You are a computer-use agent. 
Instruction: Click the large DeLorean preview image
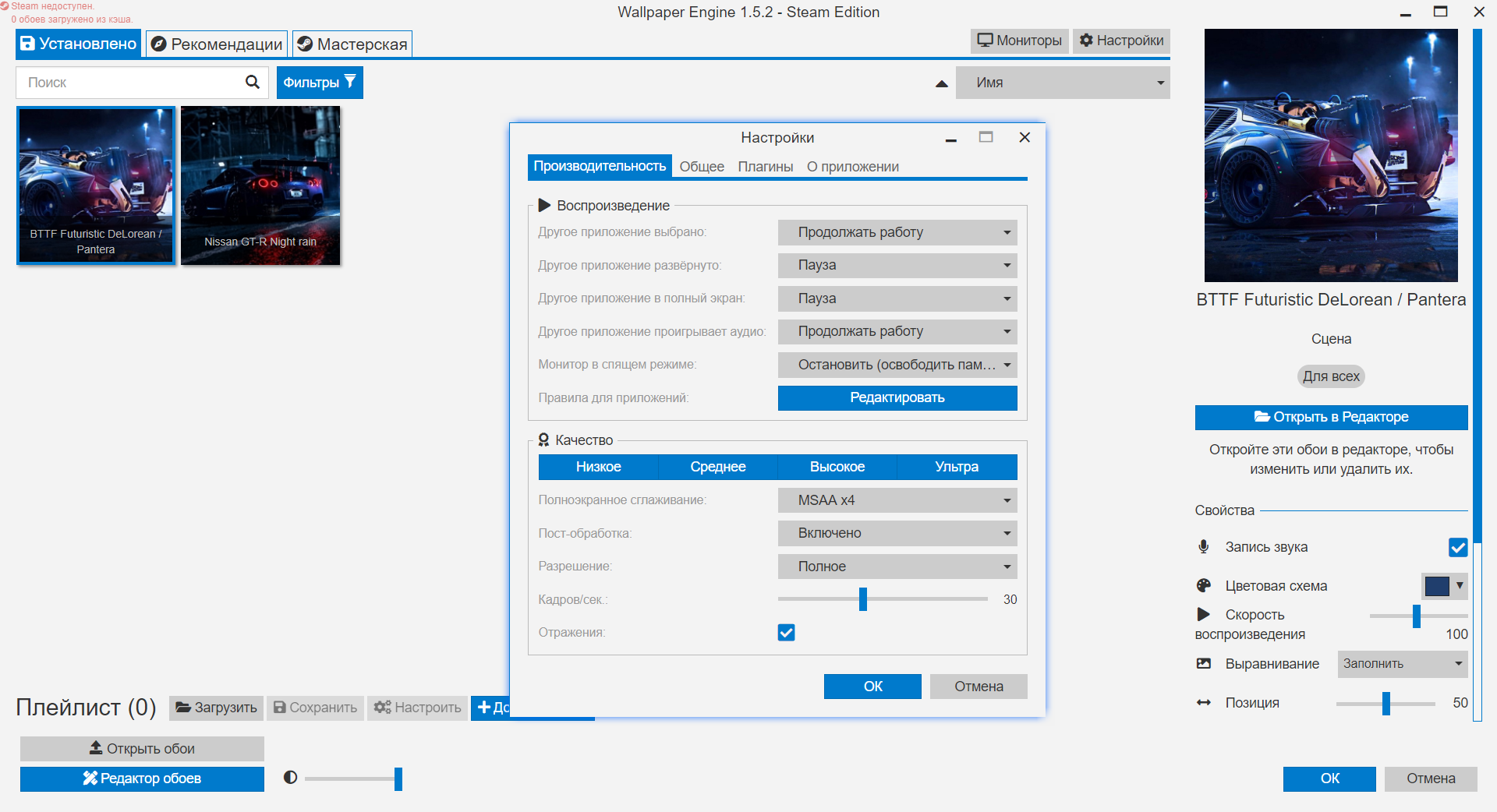pos(1331,155)
